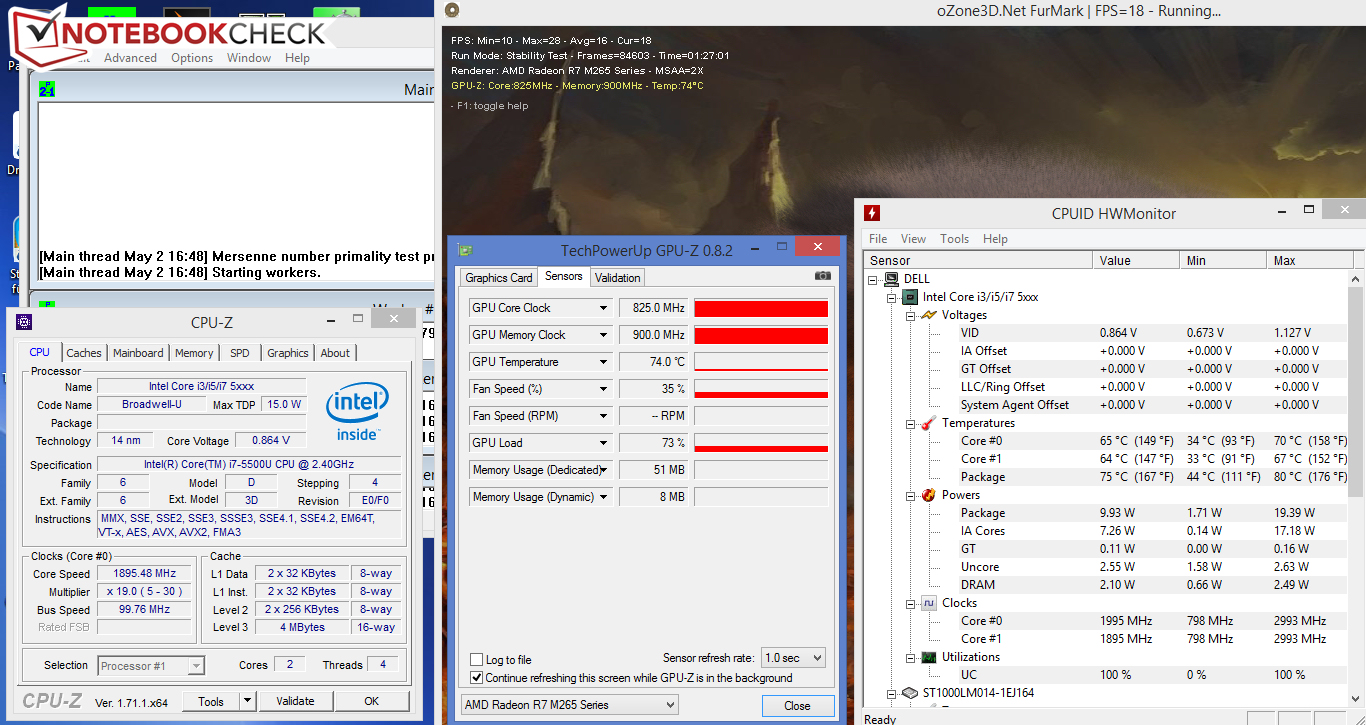This screenshot has height=725, width=1366.
Task: Collapse the Utilizations group using its minus box
Action: 910,657
